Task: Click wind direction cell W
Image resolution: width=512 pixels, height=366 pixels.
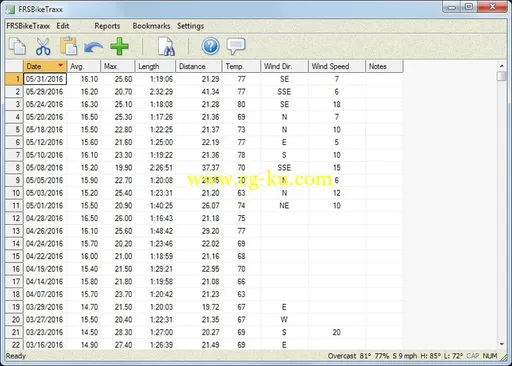Action: (284, 320)
